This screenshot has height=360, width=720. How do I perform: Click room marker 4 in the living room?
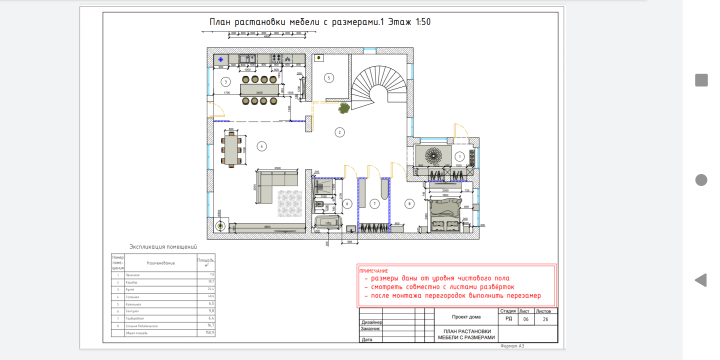[262, 146]
